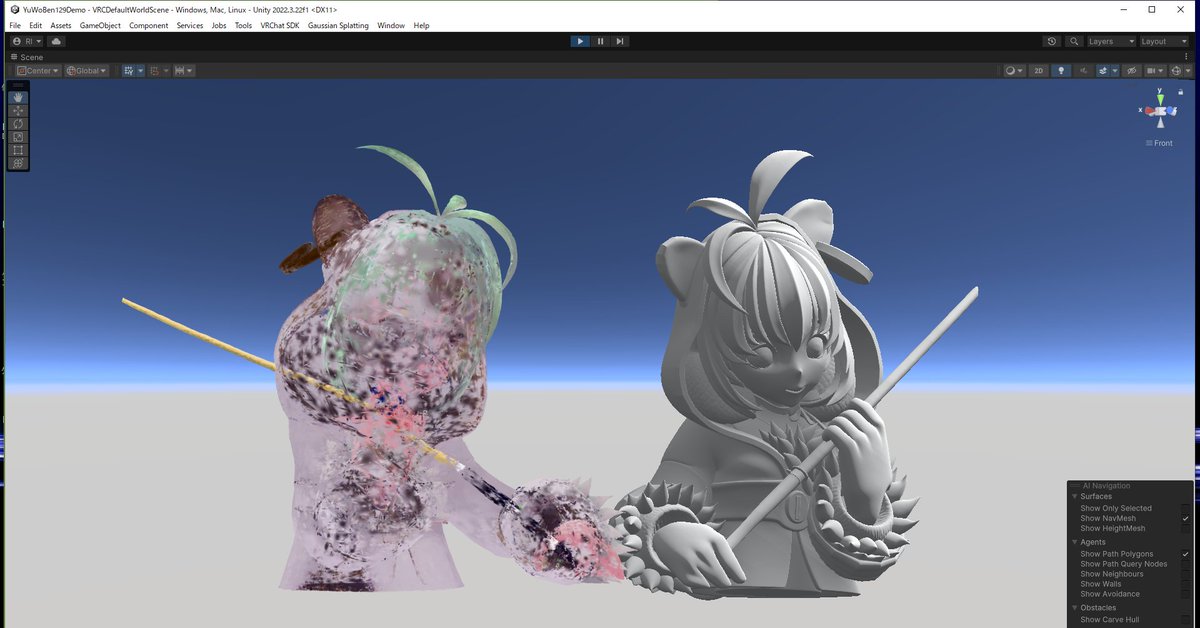Viewport: 1200px width, 628px height.
Task: Open the File menu
Action: pyautogui.click(x=15, y=25)
